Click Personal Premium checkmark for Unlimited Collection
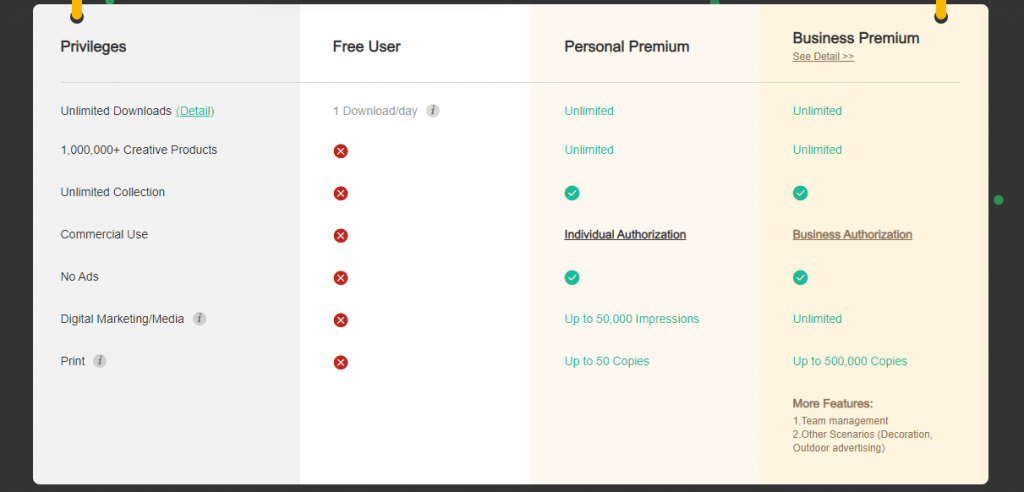 pyautogui.click(x=572, y=193)
